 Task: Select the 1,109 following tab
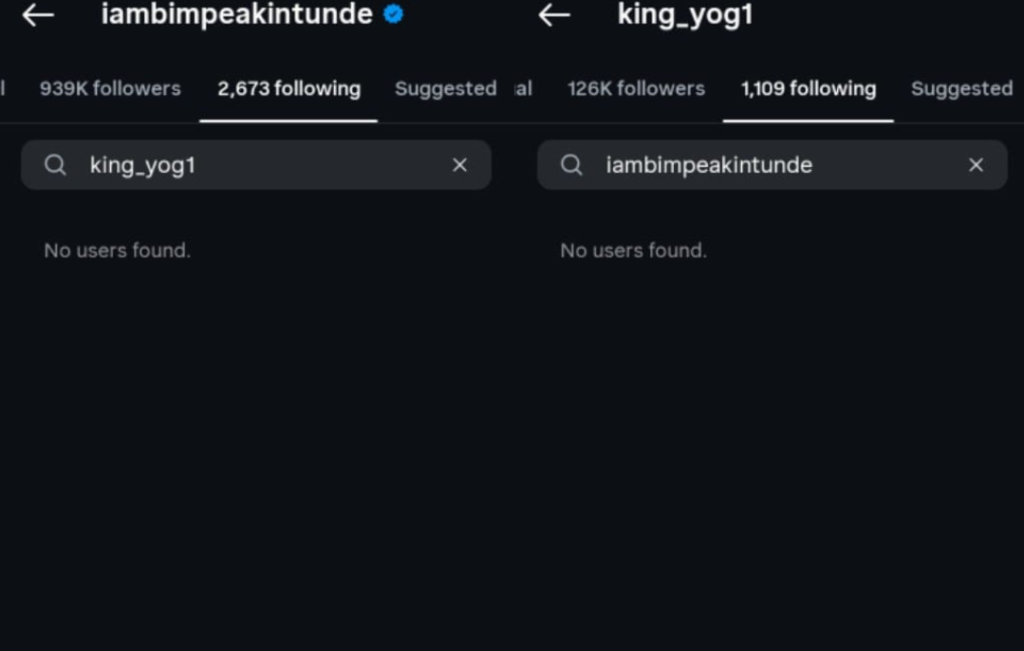(x=808, y=89)
